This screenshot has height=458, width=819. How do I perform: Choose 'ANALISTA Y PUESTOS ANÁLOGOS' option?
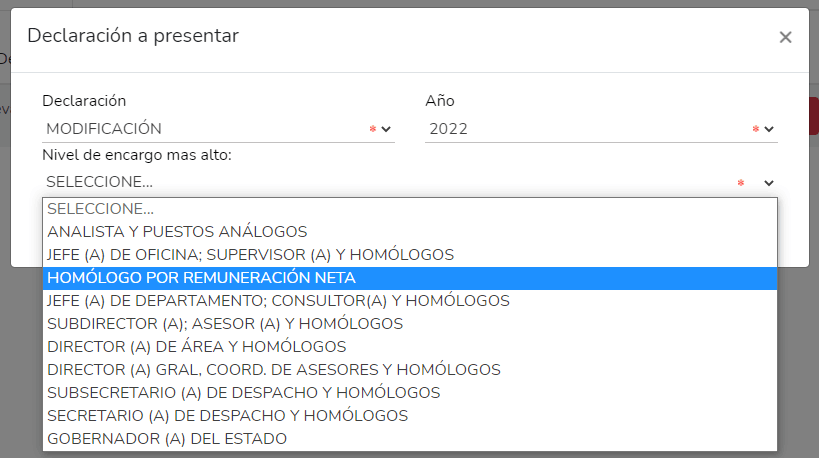177,232
